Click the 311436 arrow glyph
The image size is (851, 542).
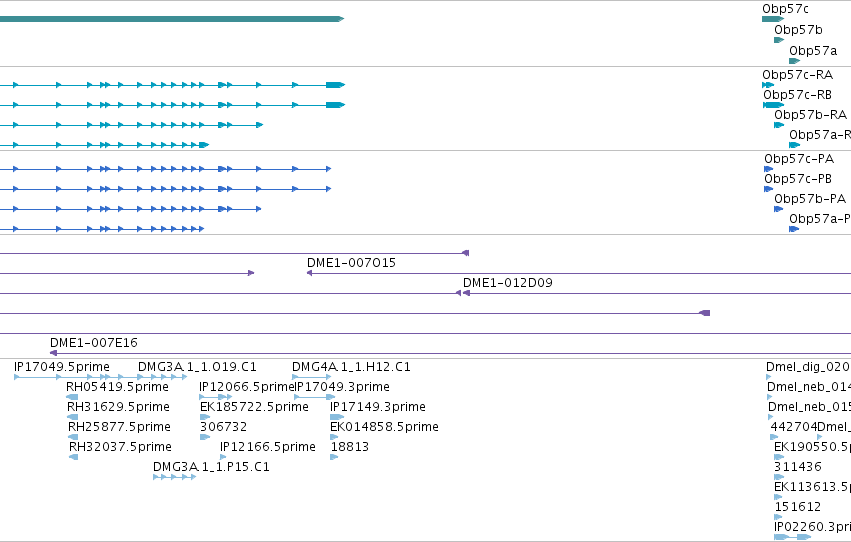779,477
